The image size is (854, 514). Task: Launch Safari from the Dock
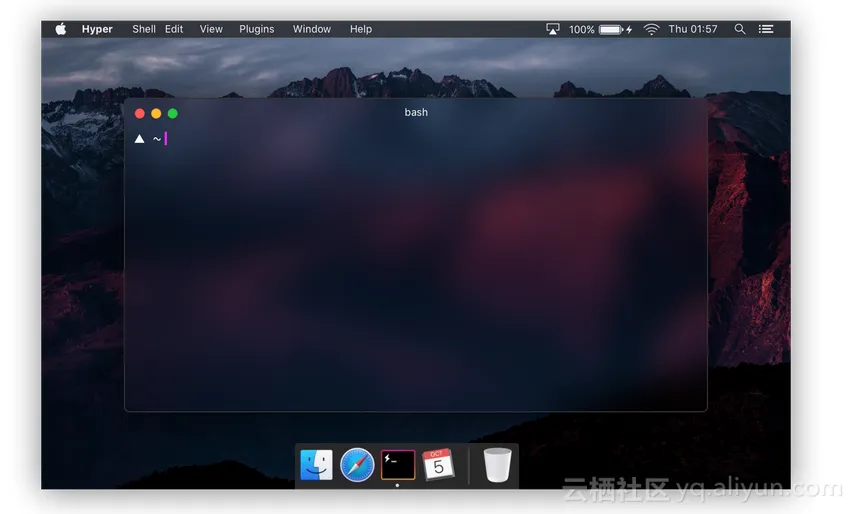click(x=357, y=465)
